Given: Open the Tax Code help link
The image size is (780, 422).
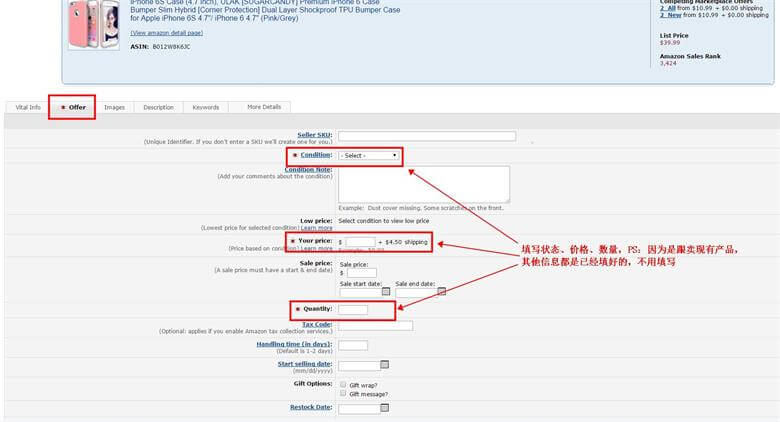Looking at the screenshot, I should pyautogui.click(x=317, y=324).
